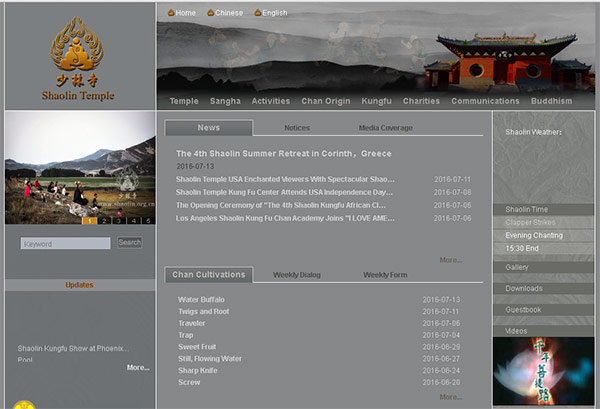Show slide 1 of the photo slideshow
The height and width of the screenshot is (409, 600).
point(90,220)
